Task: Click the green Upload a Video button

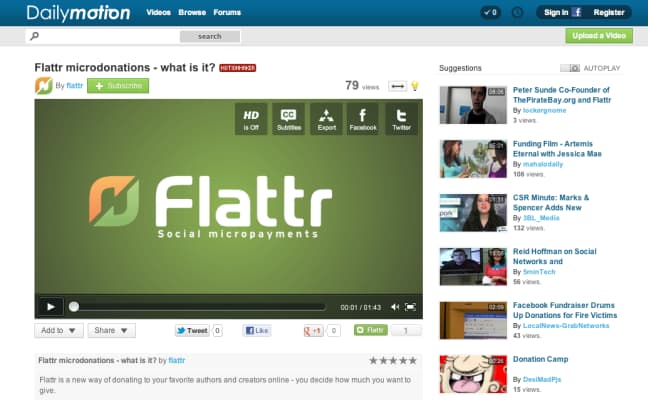Action: click(x=599, y=35)
